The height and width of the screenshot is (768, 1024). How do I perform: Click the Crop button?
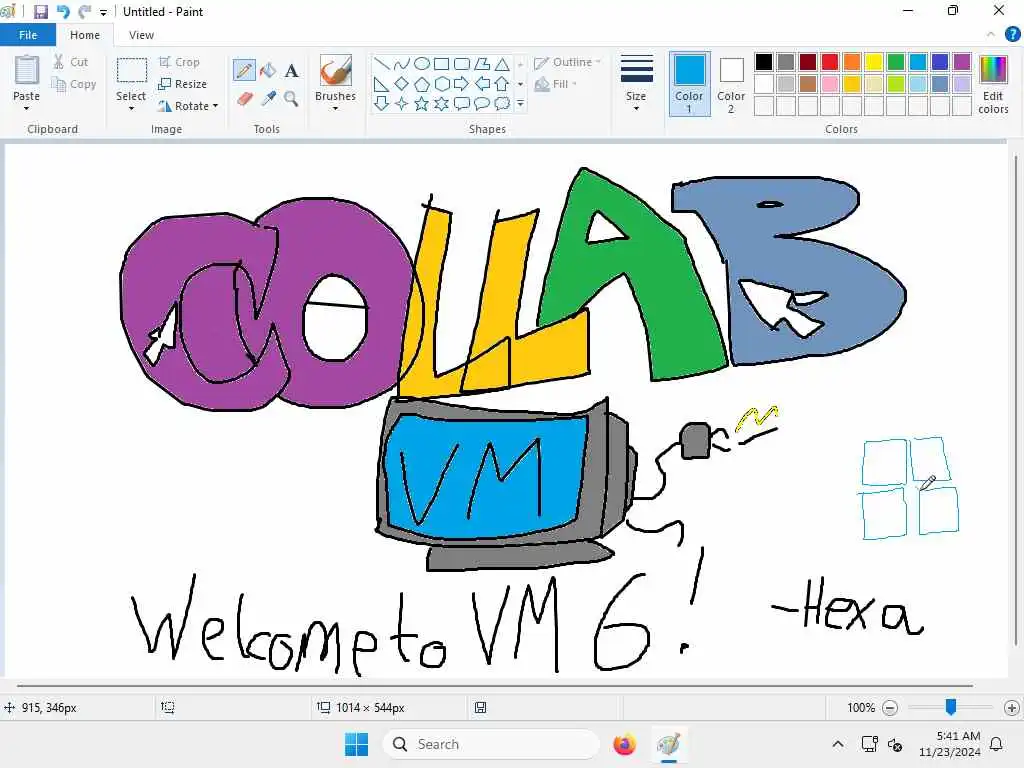click(x=178, y=62)
